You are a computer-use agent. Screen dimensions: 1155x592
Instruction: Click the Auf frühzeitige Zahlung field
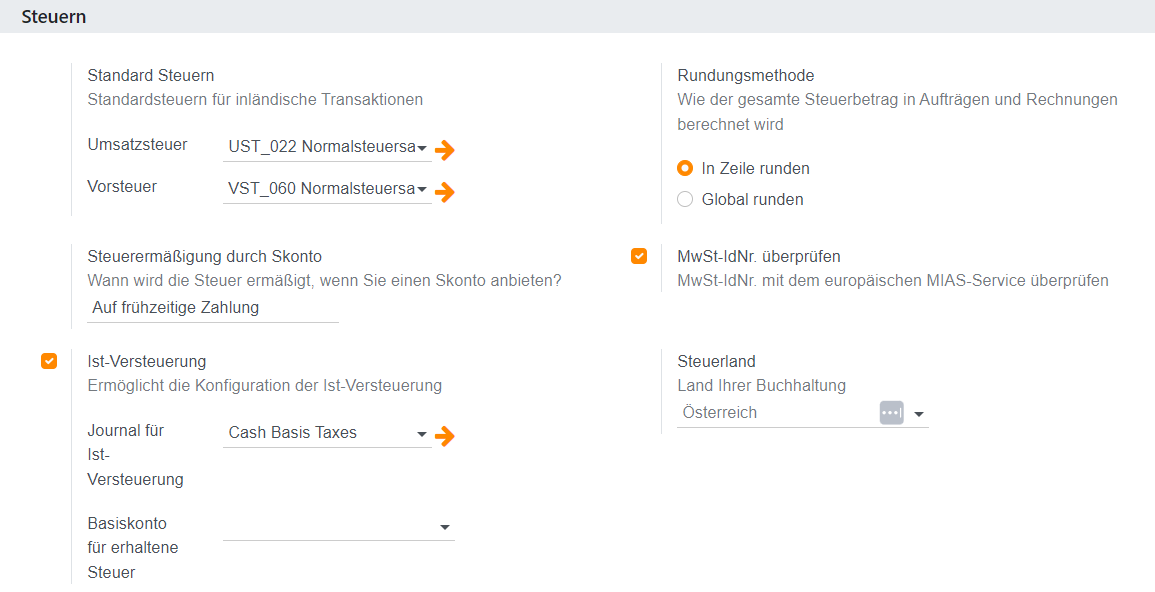[x=212, y=308]
